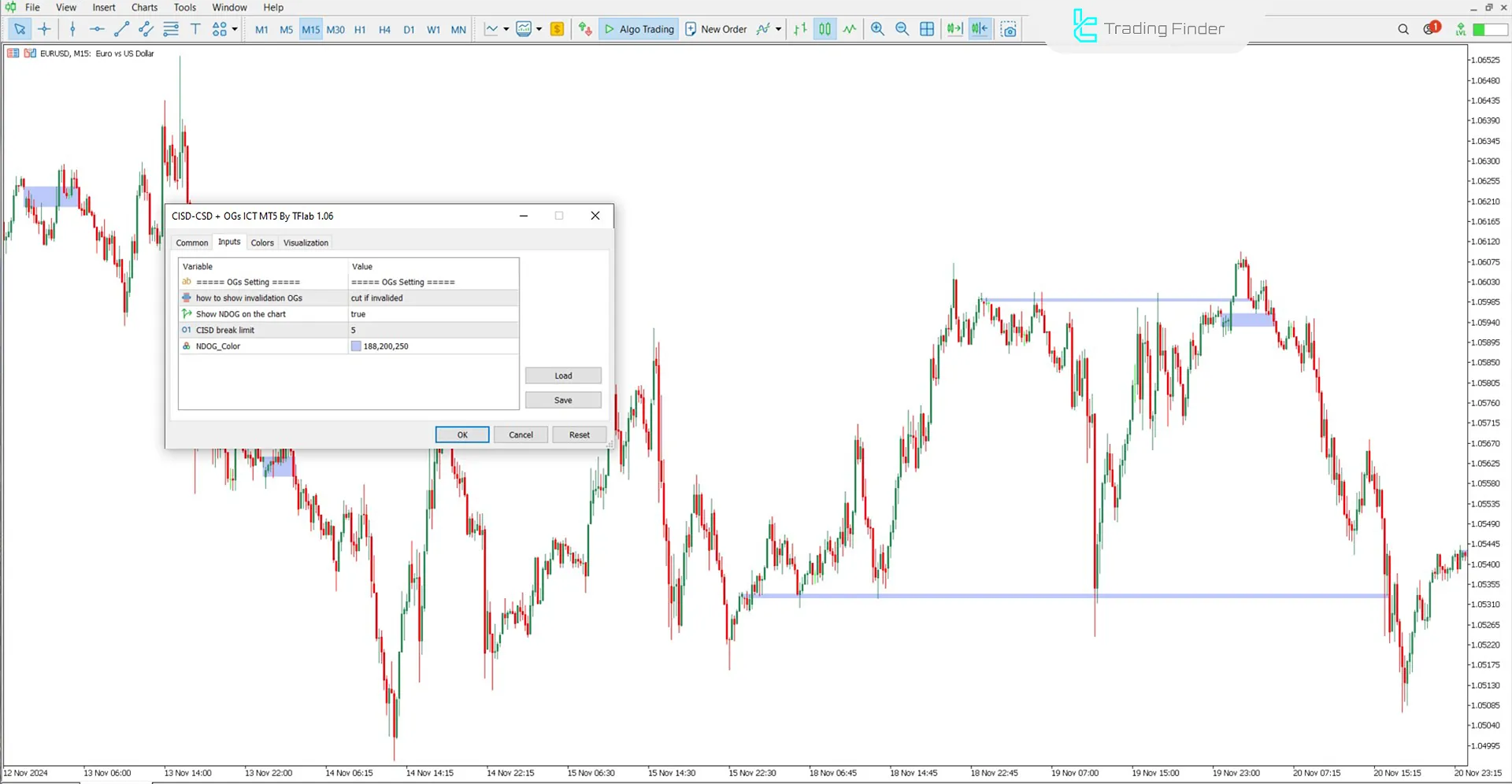Reset the indicator inputs
Screen dimensions: 1512x784
(579, 435)
